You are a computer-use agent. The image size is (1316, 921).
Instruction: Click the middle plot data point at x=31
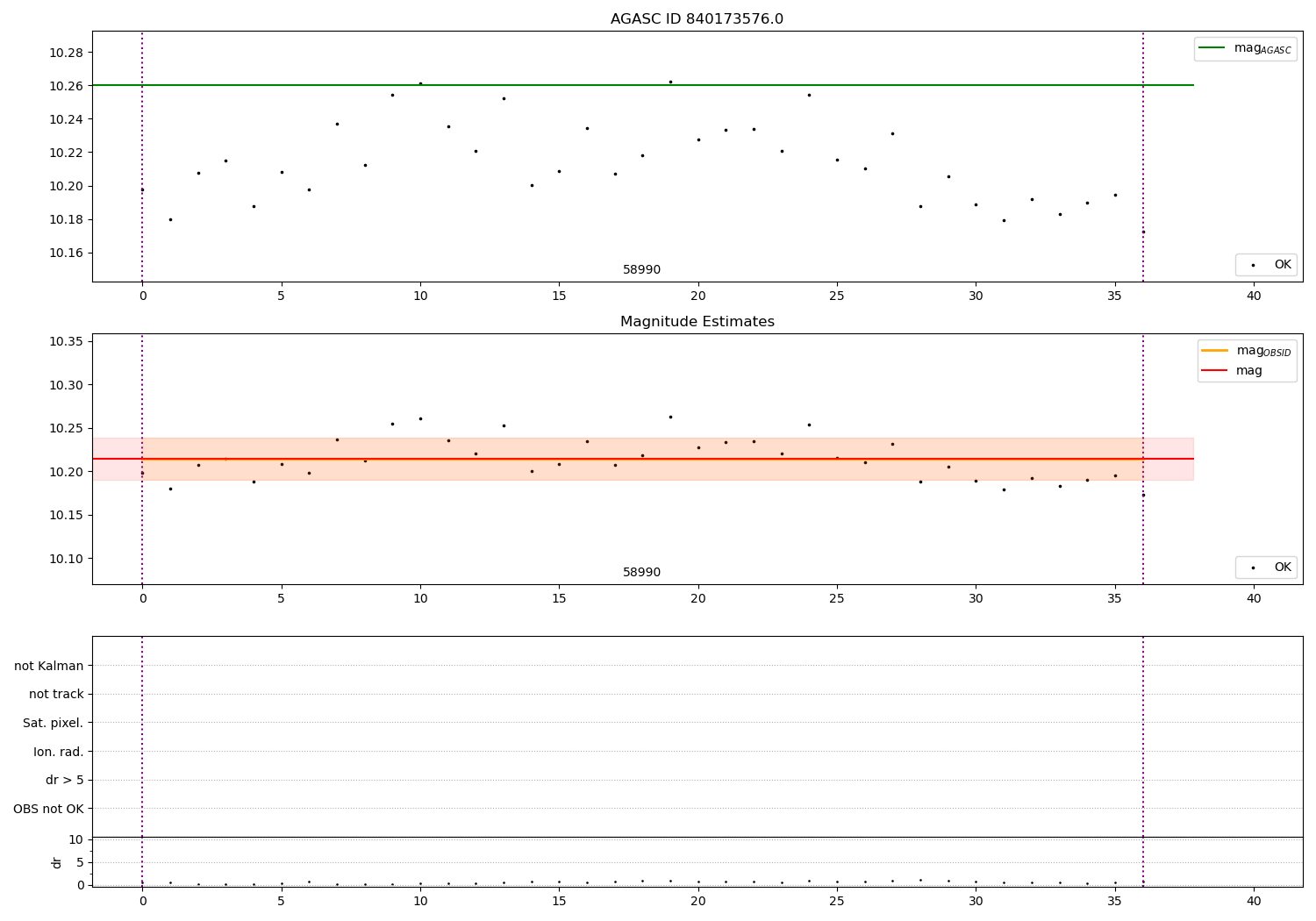tap(1004, 489)
